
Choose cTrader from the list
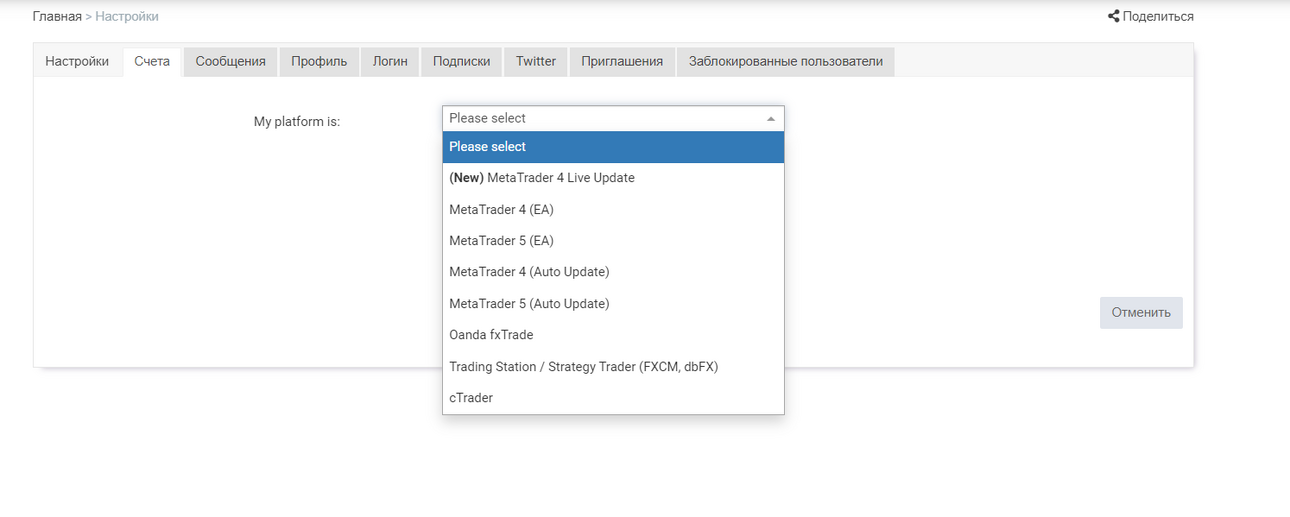click(613, 398)
